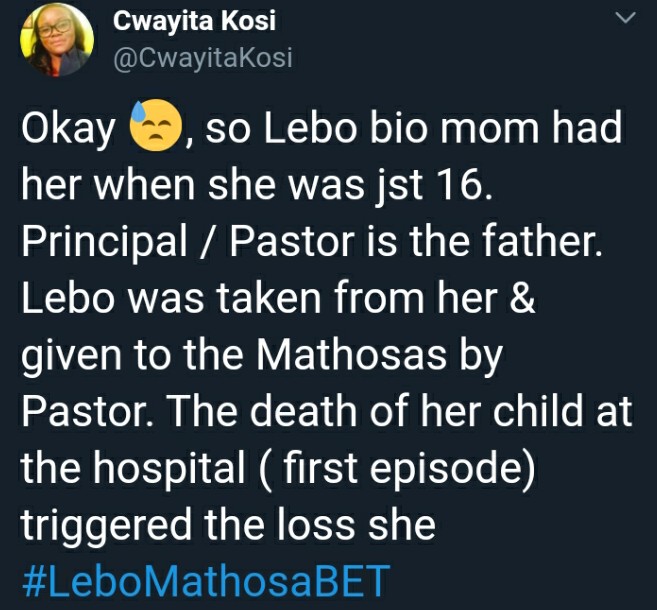Screen dimensions: 657x610
Task: Click the ampersand after 'from her'
Action: click(522, 298)
